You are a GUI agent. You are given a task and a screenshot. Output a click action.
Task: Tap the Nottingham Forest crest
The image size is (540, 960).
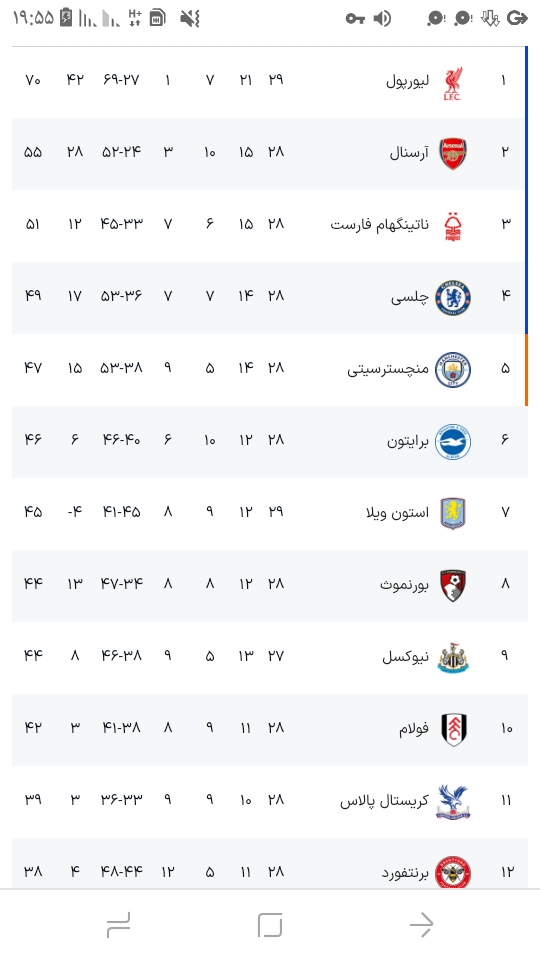pyautogui.click(x=452, y=226)
